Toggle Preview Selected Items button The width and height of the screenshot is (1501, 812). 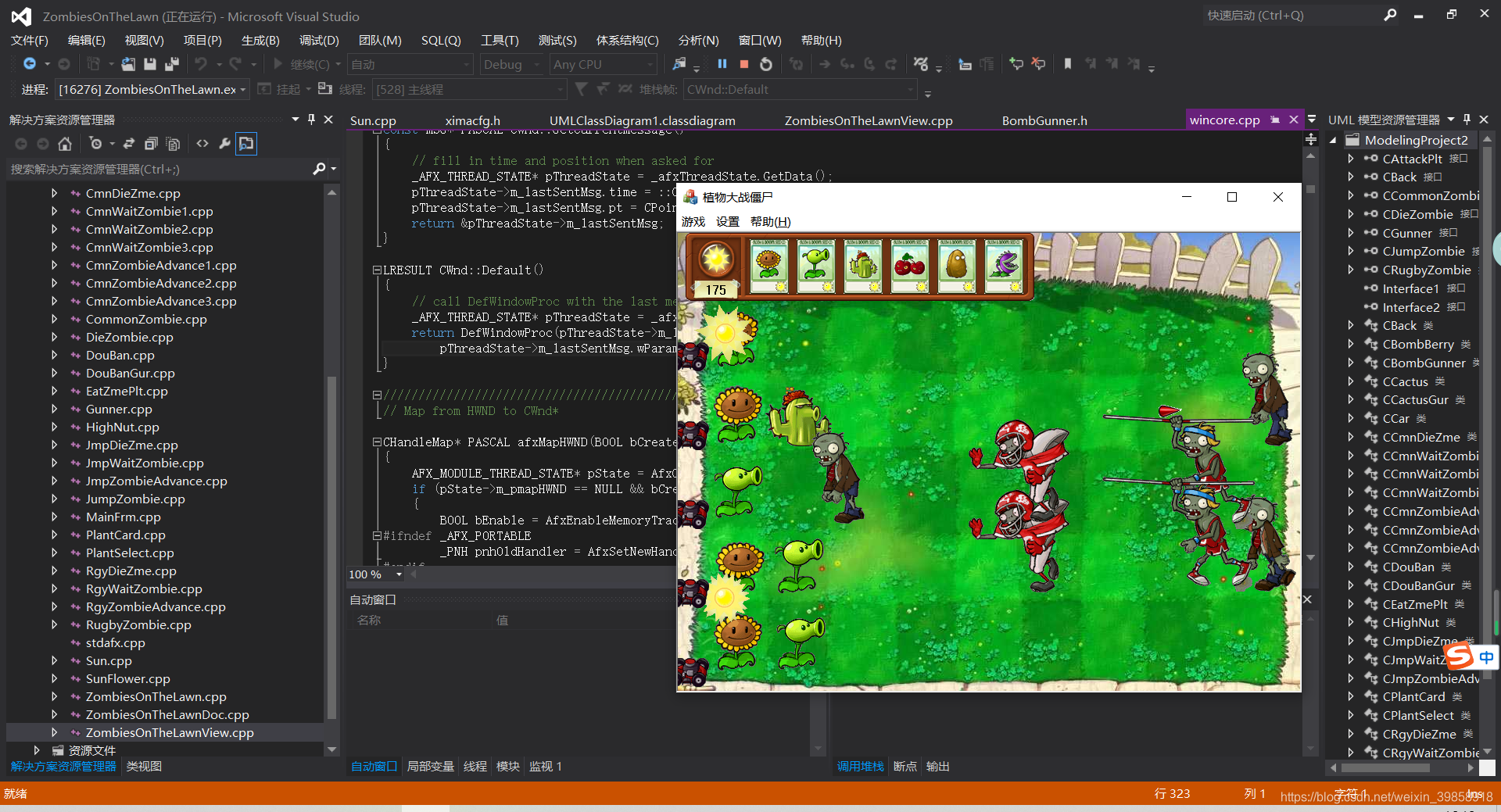(x=246, y=144)
